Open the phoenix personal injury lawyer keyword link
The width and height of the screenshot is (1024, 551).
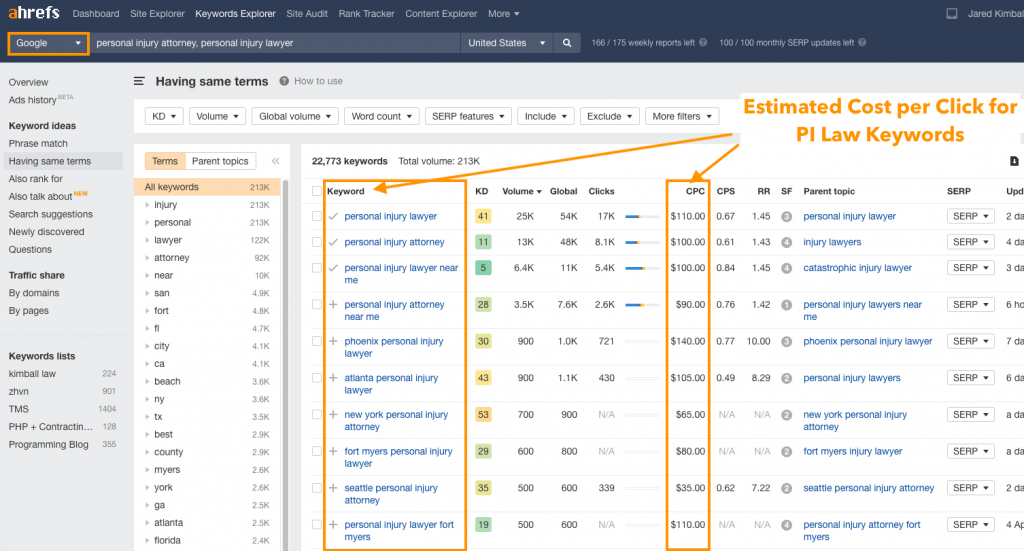[394, 347]
